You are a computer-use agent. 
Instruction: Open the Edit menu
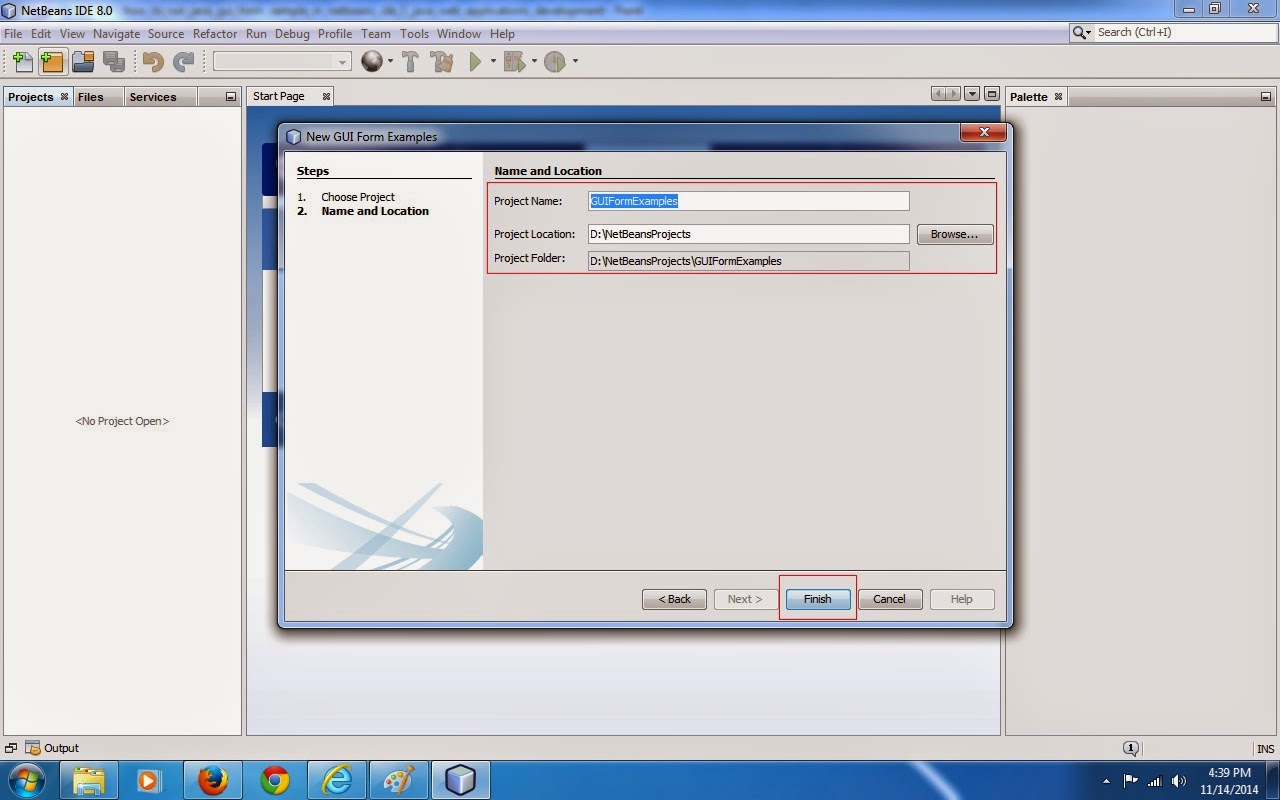(41, 34)
